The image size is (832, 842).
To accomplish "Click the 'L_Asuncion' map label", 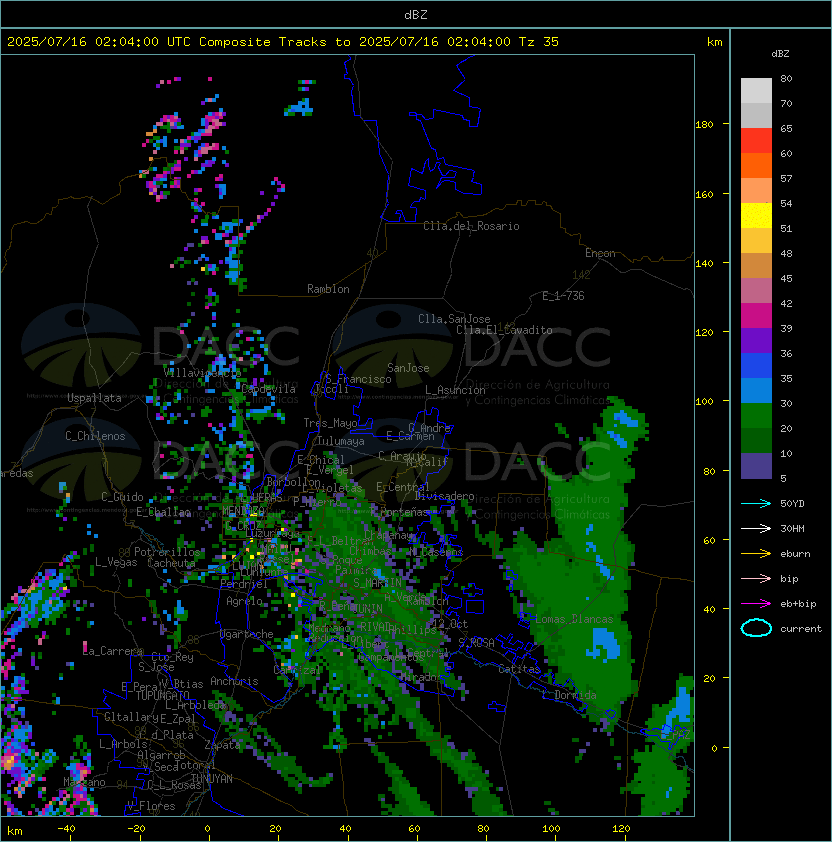I will tap(455, 390).
